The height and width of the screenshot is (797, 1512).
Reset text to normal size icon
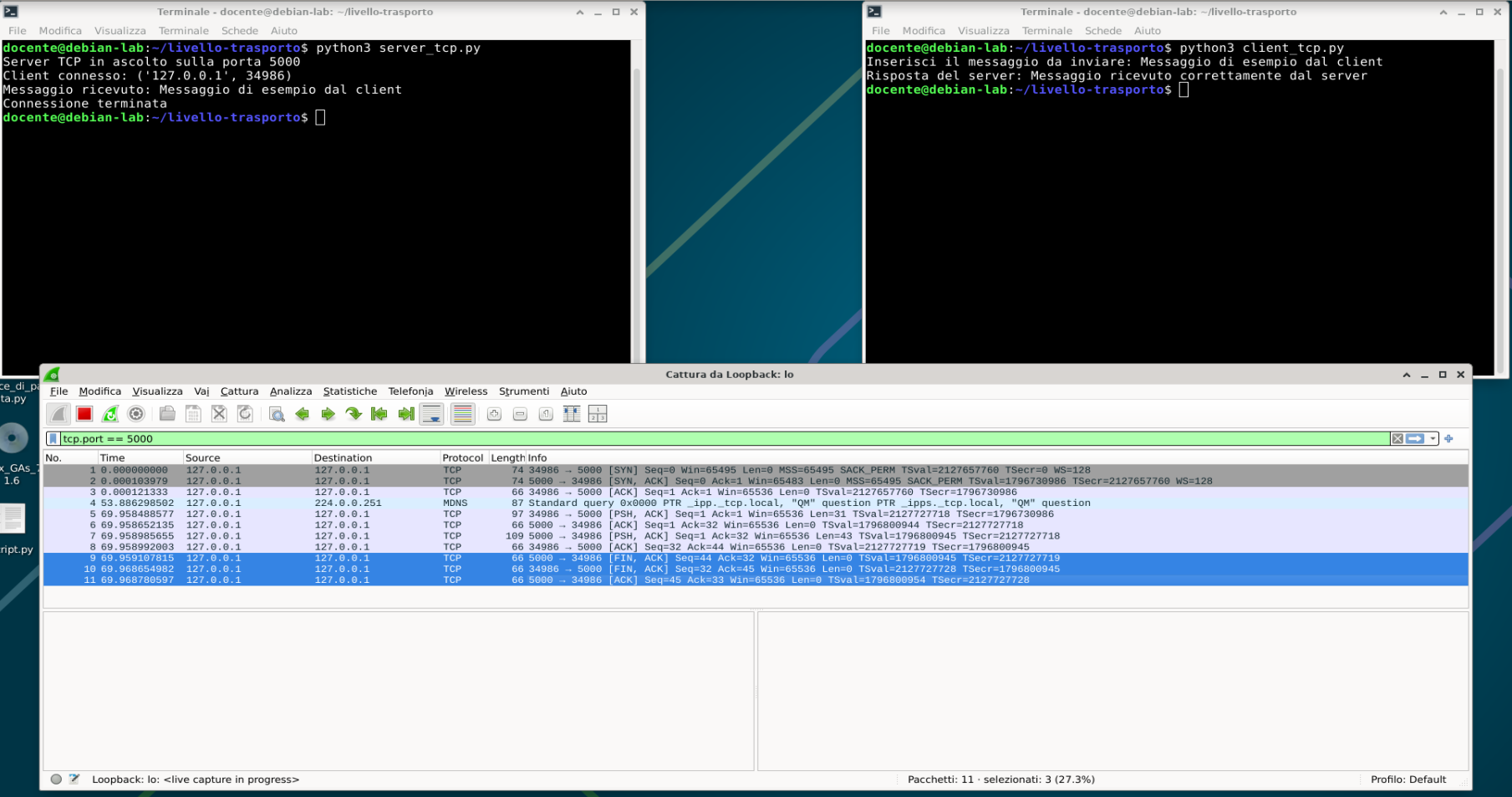click(x=546, y=414)
